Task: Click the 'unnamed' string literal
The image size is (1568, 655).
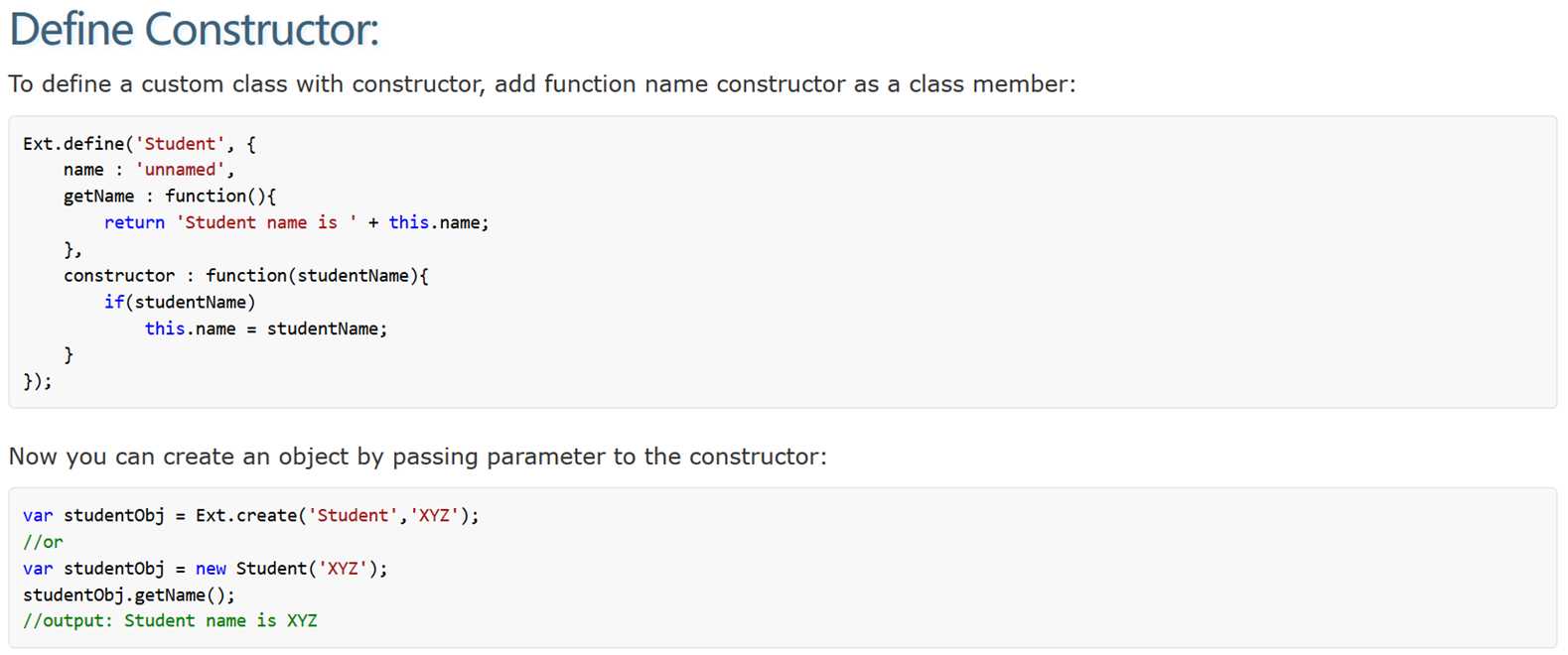Action: click(180, 170)
